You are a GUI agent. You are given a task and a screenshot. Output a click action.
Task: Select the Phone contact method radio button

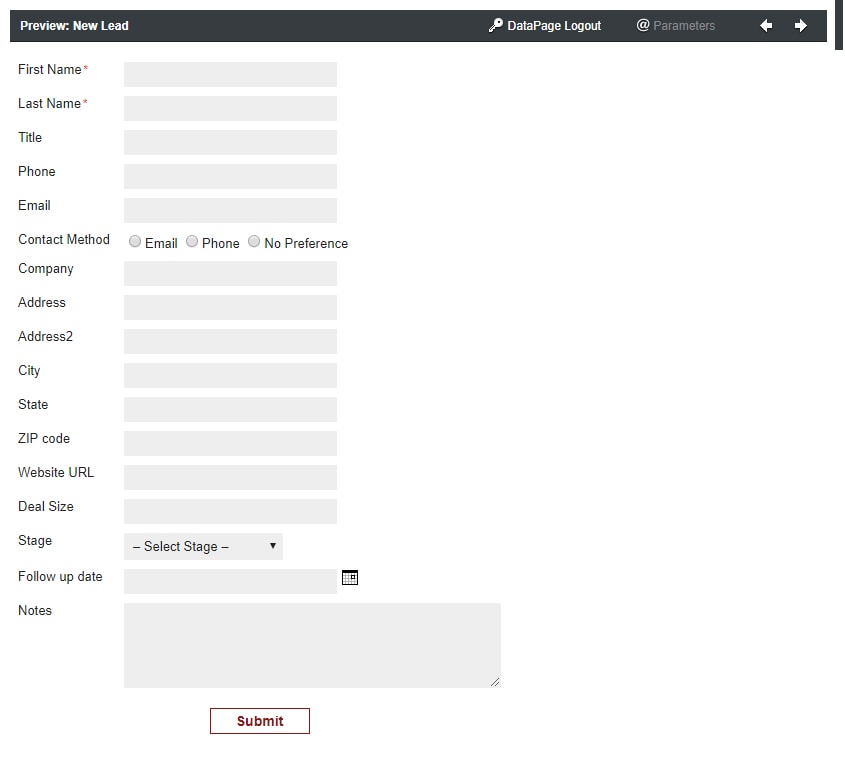(x=192, y=242)
